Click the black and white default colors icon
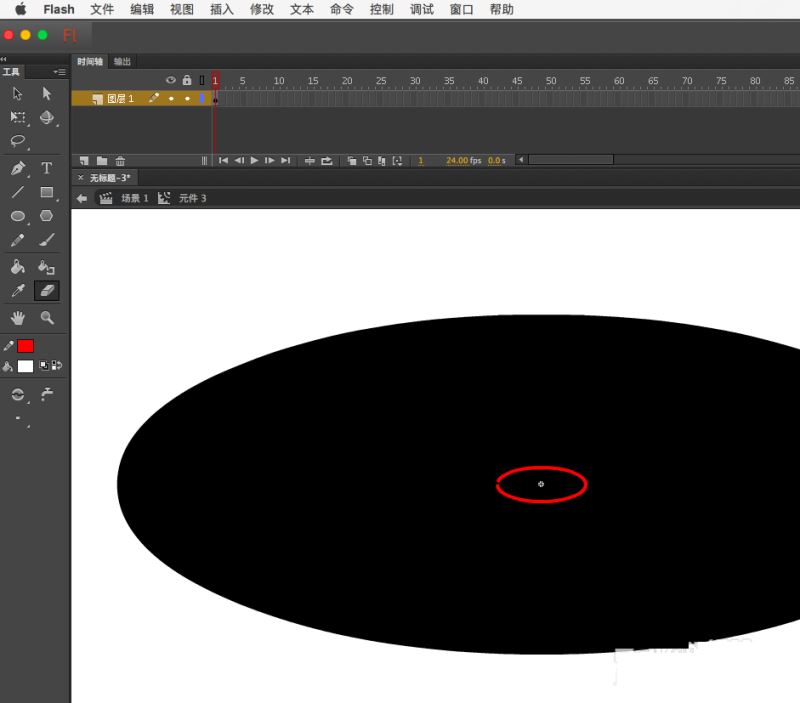800x703 pixels. [x=44, y=365]
